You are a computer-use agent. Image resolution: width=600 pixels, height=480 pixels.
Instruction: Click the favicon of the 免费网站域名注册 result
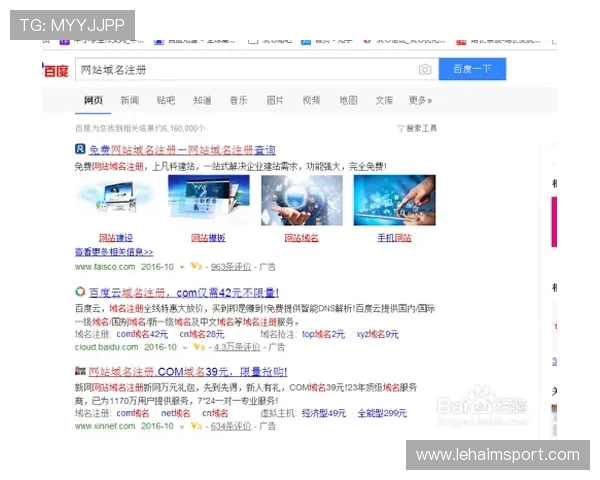[80, 149]
